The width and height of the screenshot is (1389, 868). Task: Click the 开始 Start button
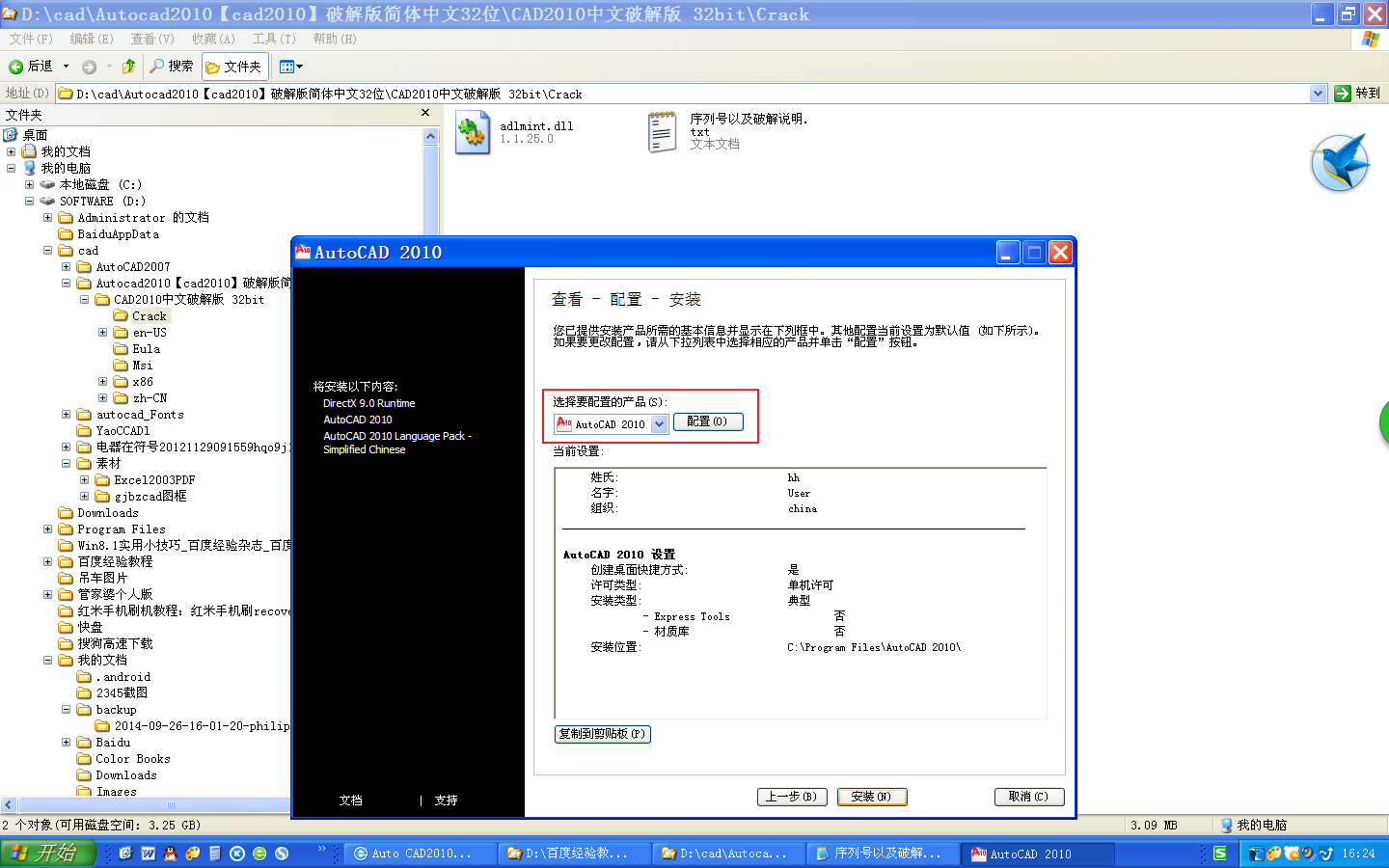coord(48,854)
